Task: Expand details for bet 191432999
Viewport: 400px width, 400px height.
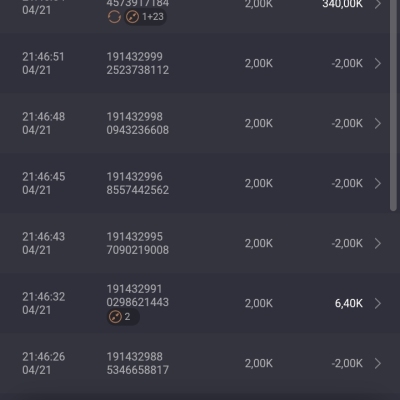Action: (378, 63)
